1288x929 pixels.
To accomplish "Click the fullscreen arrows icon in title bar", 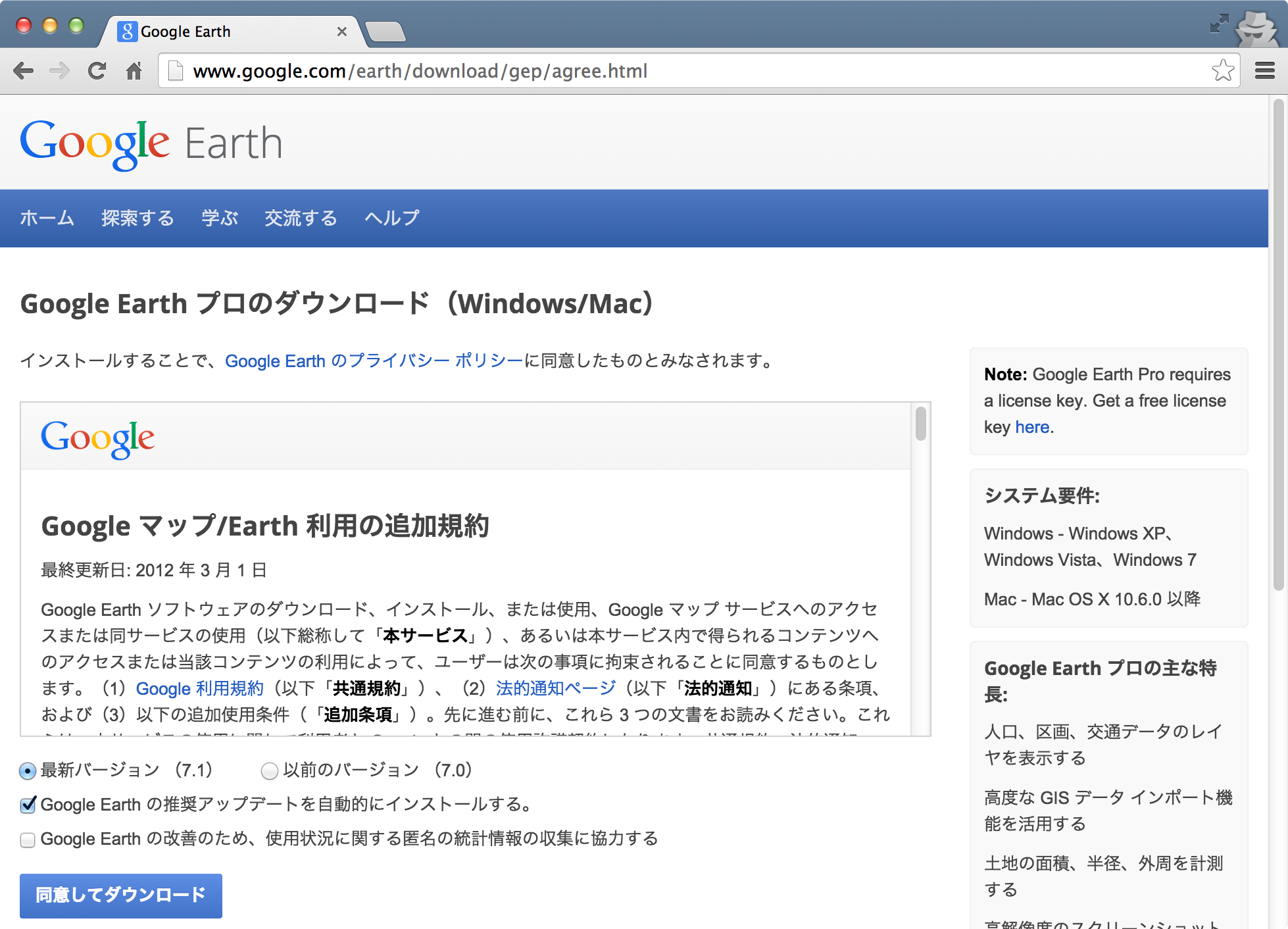I will pos(1219,24).
